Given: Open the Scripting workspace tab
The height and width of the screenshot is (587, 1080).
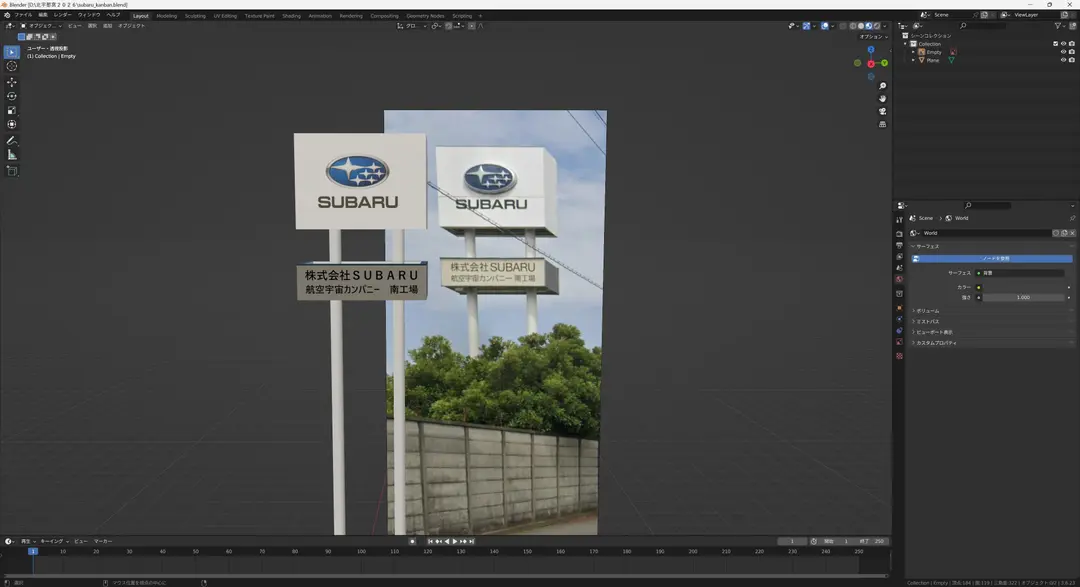Looking at the screenshot, I should click(462, 16).
